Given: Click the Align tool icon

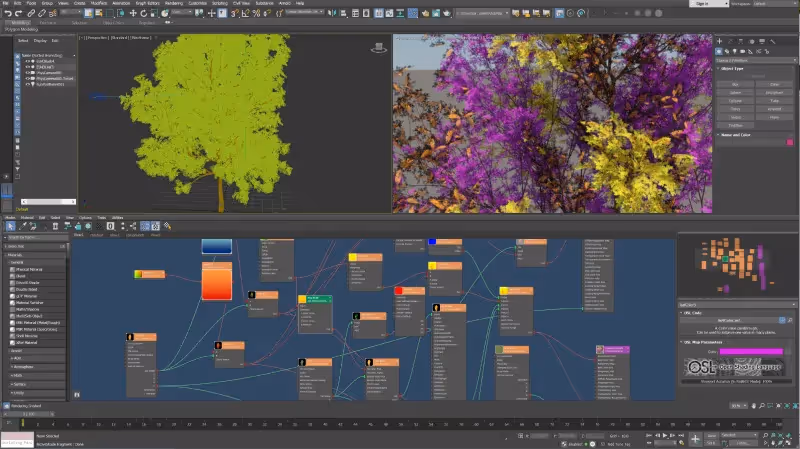Looking at the screenshot, I should [343, 13].
